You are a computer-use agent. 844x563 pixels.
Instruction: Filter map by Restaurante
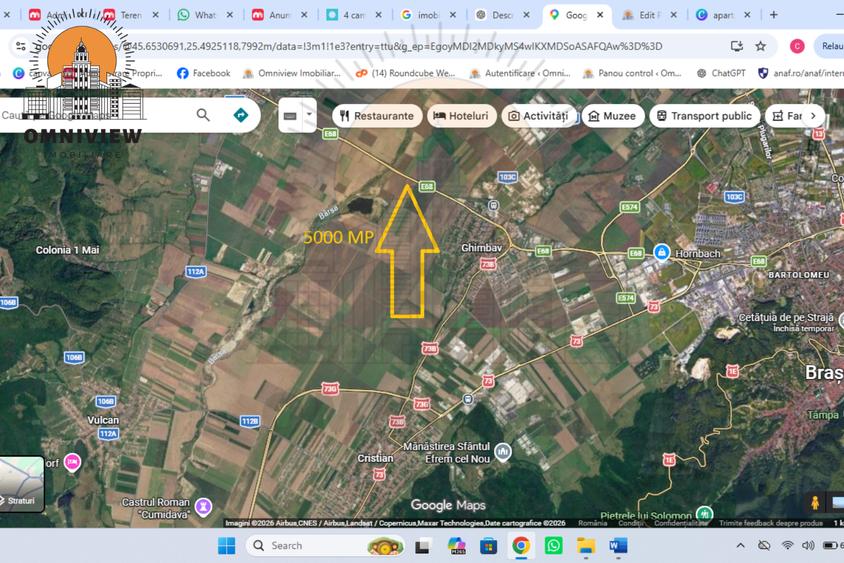[x=377, y=116]
